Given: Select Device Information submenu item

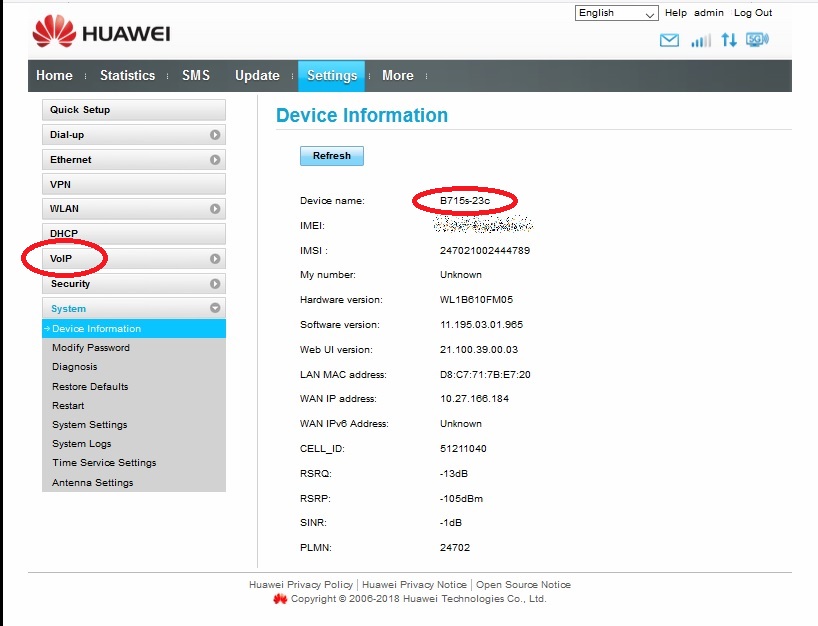Looking at the screenshot, I should click(134, 329).
